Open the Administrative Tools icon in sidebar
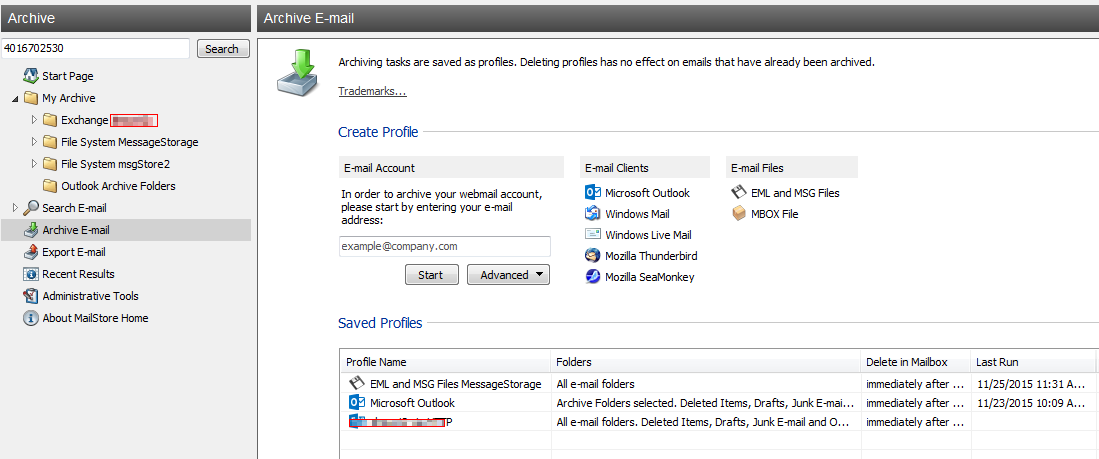1099x459 pixels. pos(30,296)
